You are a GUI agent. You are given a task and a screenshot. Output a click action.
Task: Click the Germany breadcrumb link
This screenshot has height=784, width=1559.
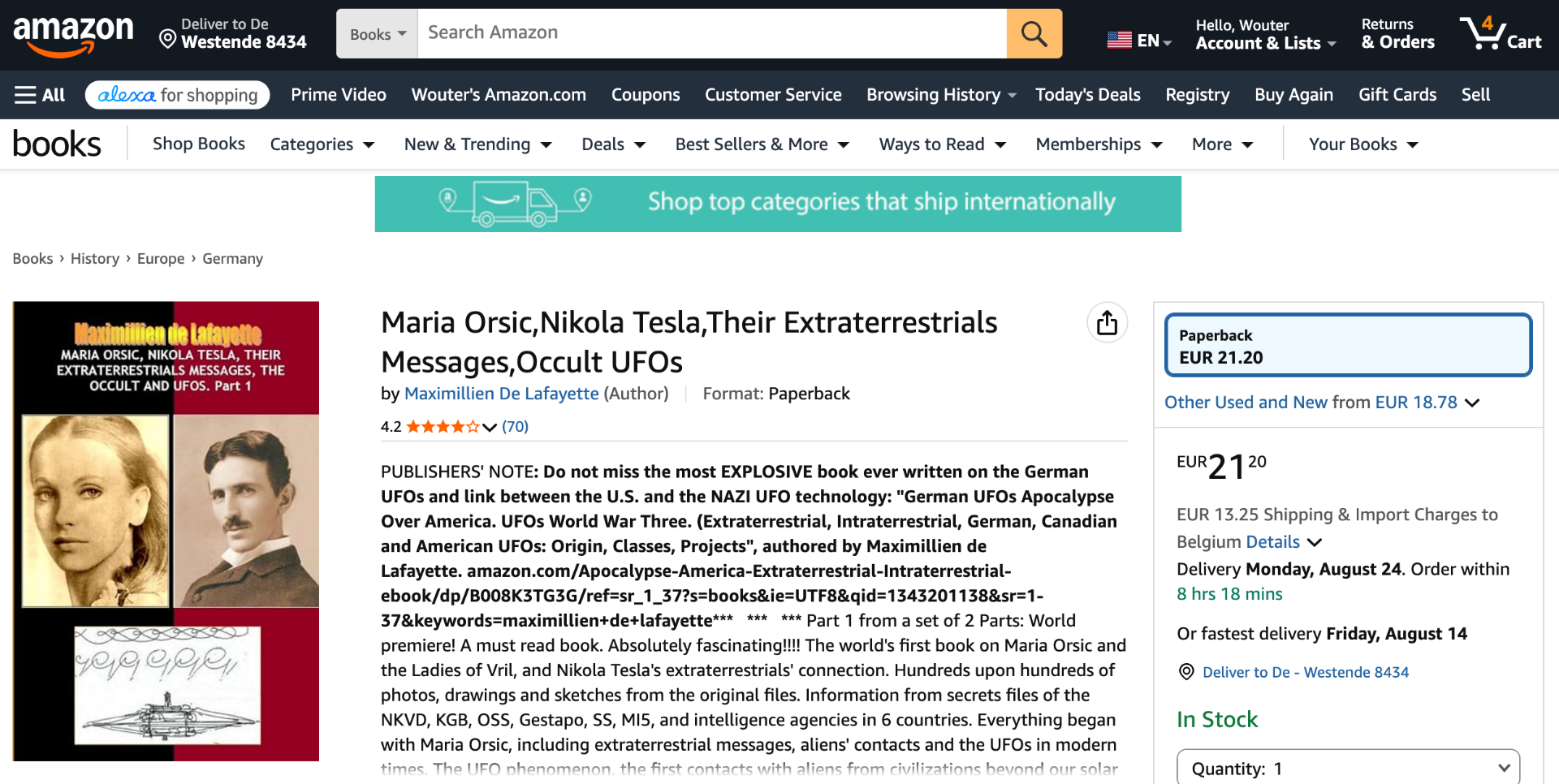click(x=233, y=259)
